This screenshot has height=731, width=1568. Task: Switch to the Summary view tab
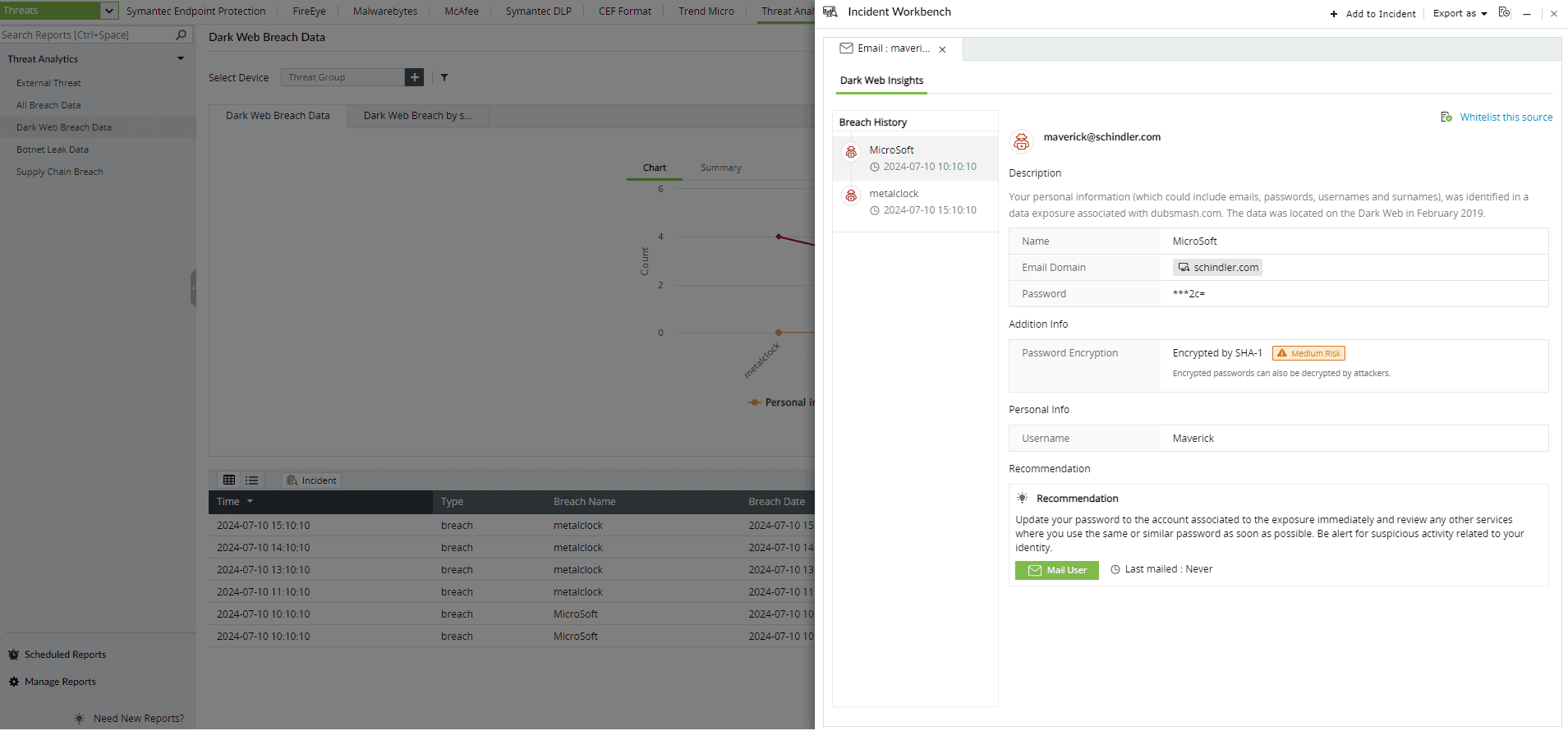[x=721, y=168]
